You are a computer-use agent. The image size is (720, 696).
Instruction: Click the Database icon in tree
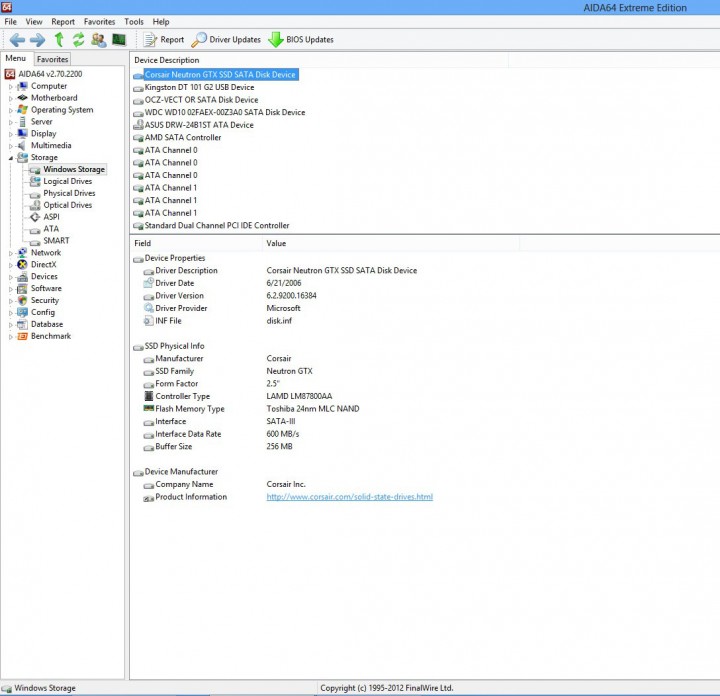22,324
